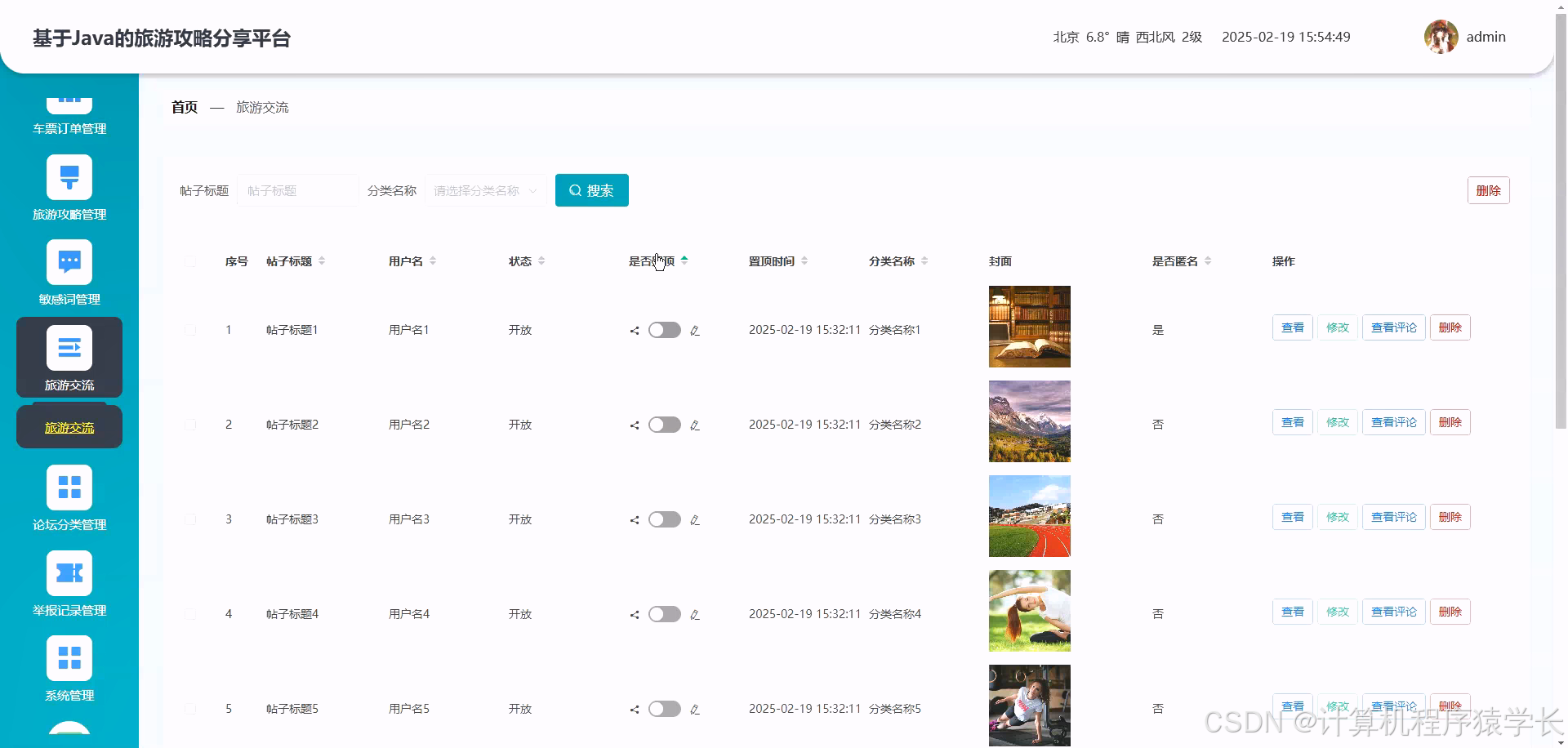Image resolution: width=1568 pixels, height=748 pixels.
Task: Sort by 帖子标题 column arrows
Action: [x=322, y=261]
